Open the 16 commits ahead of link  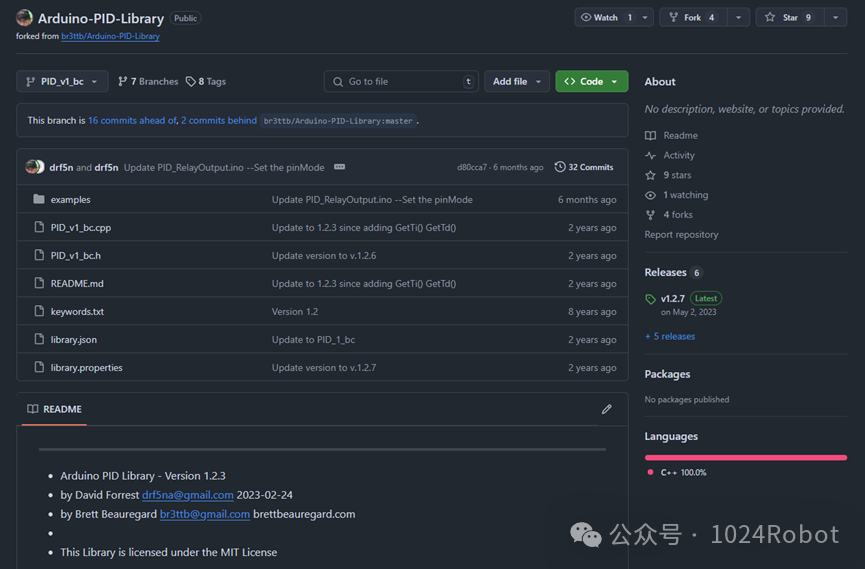132,120
